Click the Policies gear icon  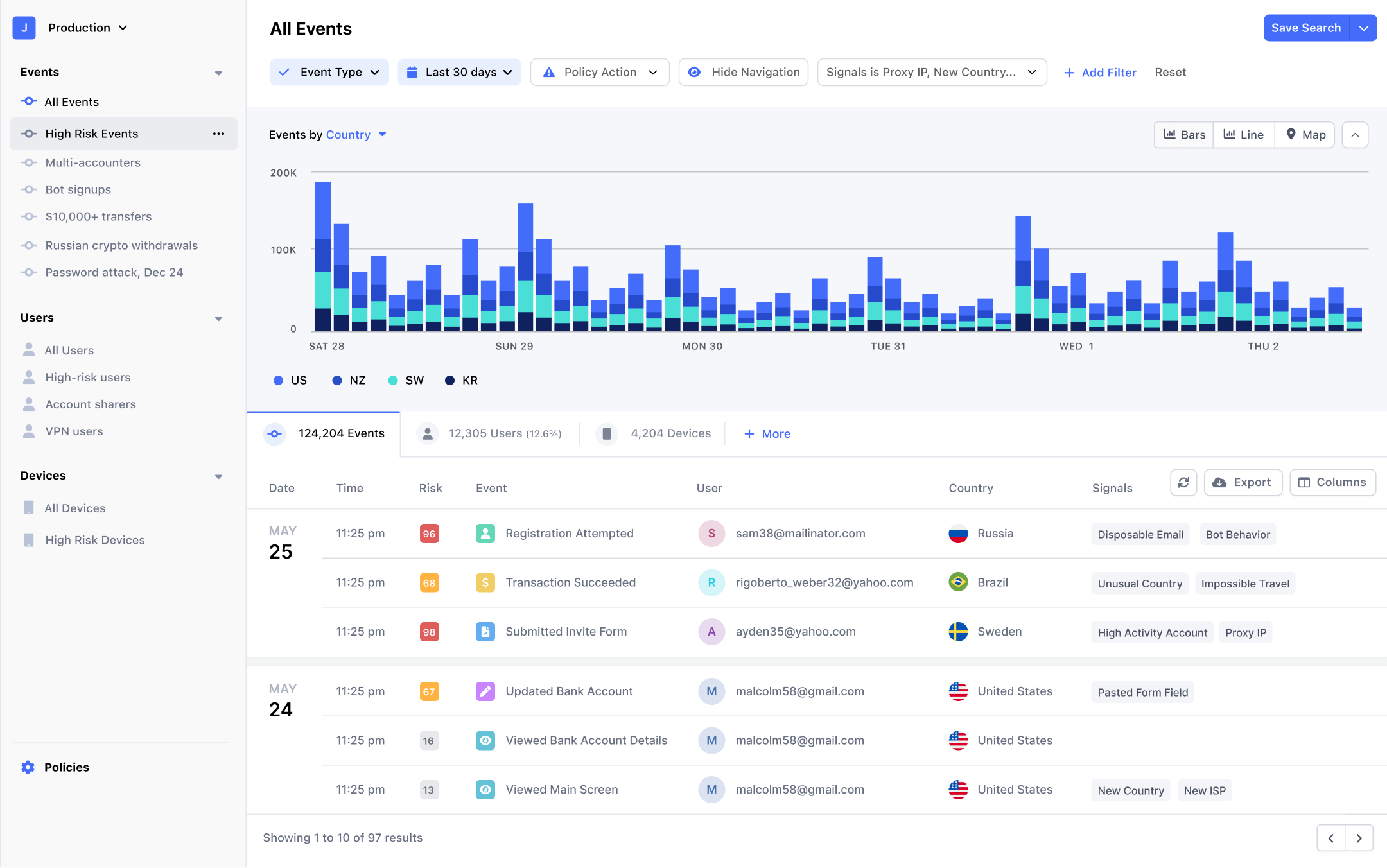click(x=28, y=767)
